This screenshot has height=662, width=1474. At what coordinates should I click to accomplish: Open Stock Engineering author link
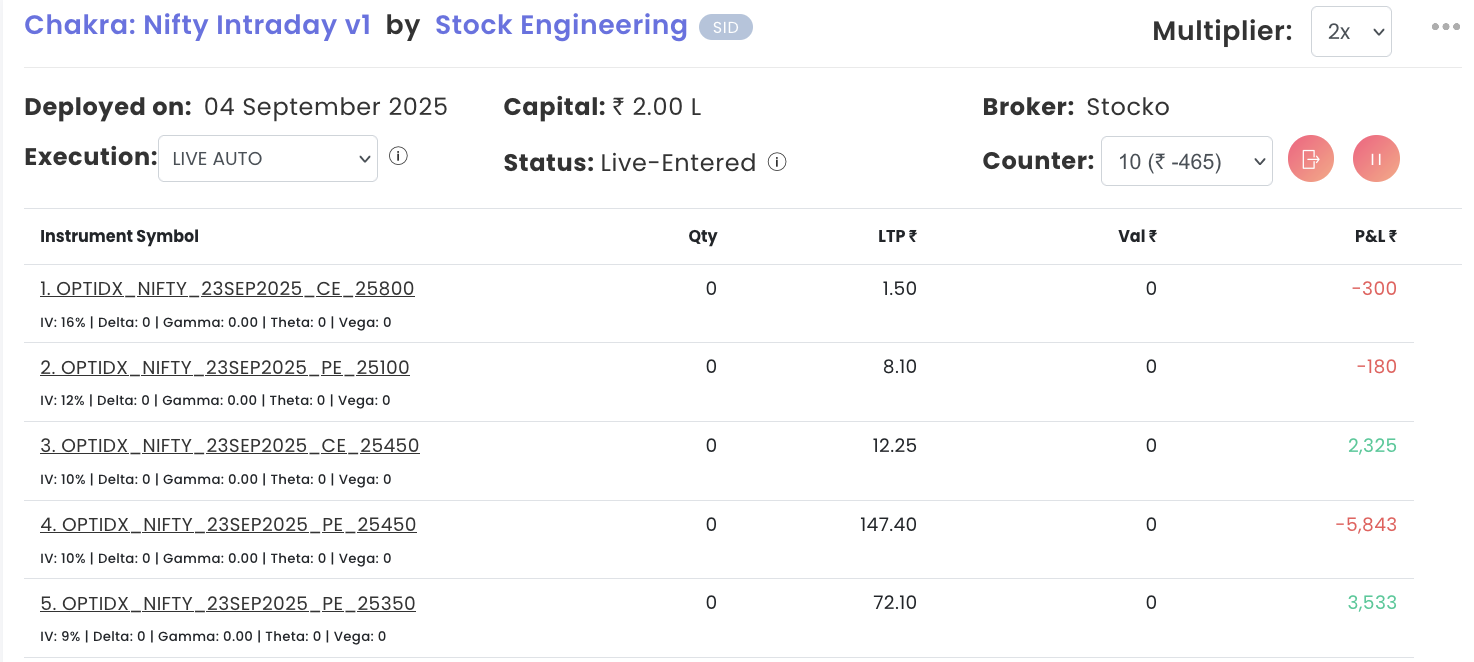[x=561, y=25]
